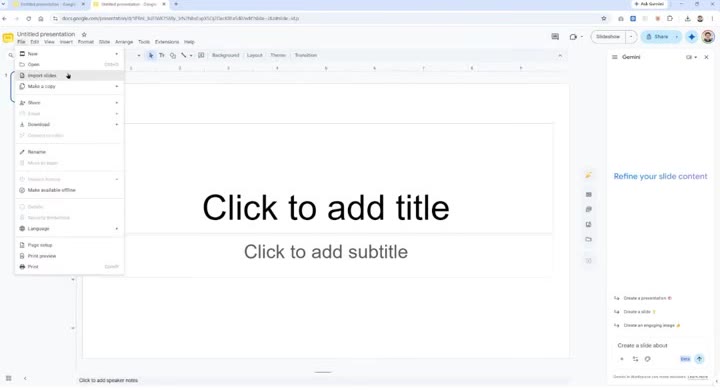Submit the Gemini prompt with the arrow
The width and height of the screenshot is (720, 390).
click(x=699, y=359)
